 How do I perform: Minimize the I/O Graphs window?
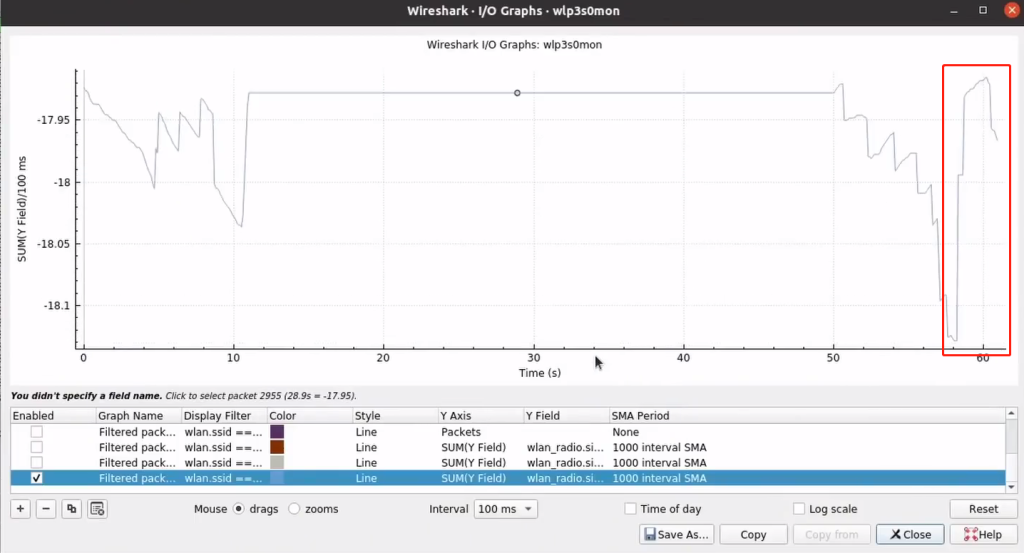954,10
